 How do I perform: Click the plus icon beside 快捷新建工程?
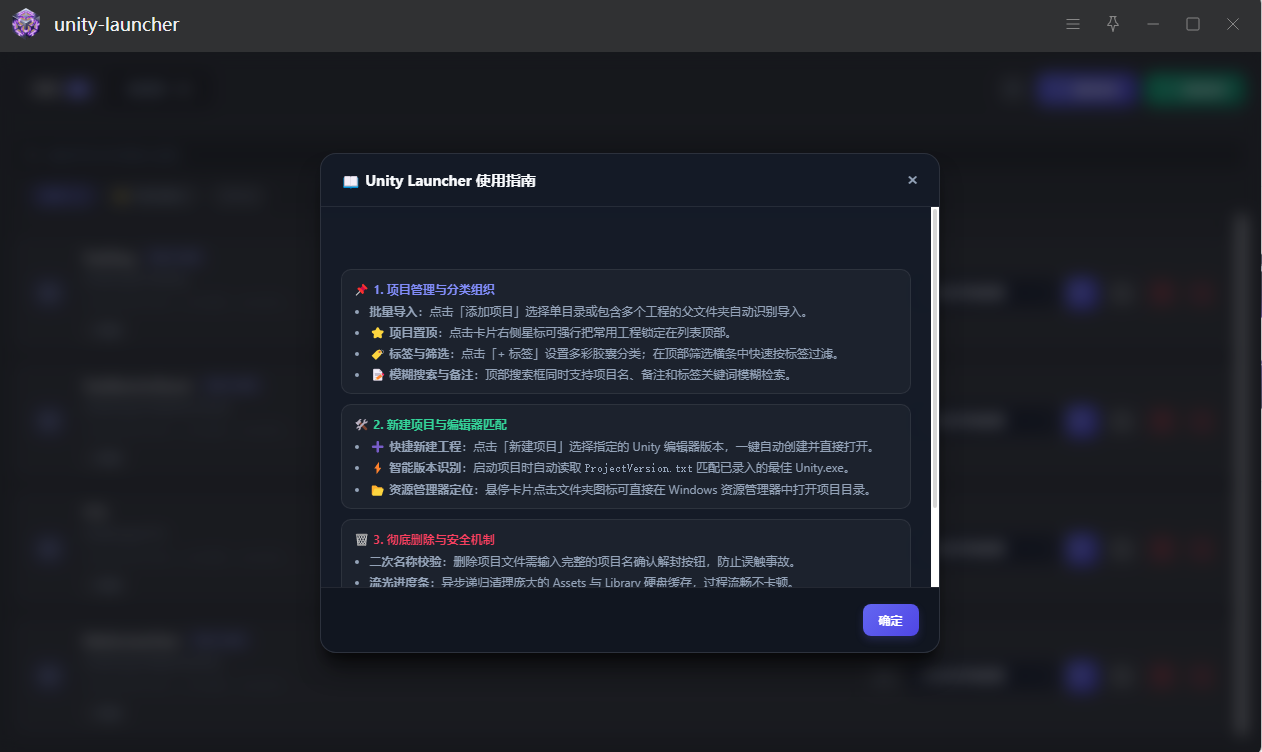coord(377,447)
